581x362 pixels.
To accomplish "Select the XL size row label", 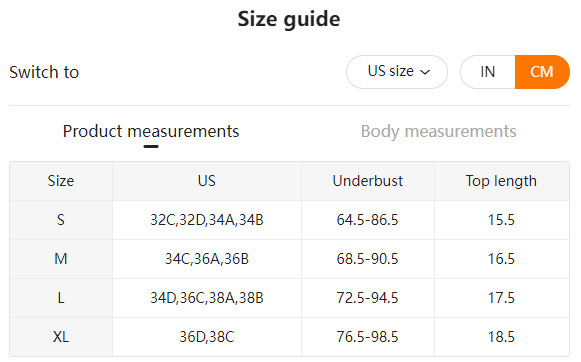I will tap(61, 337).
